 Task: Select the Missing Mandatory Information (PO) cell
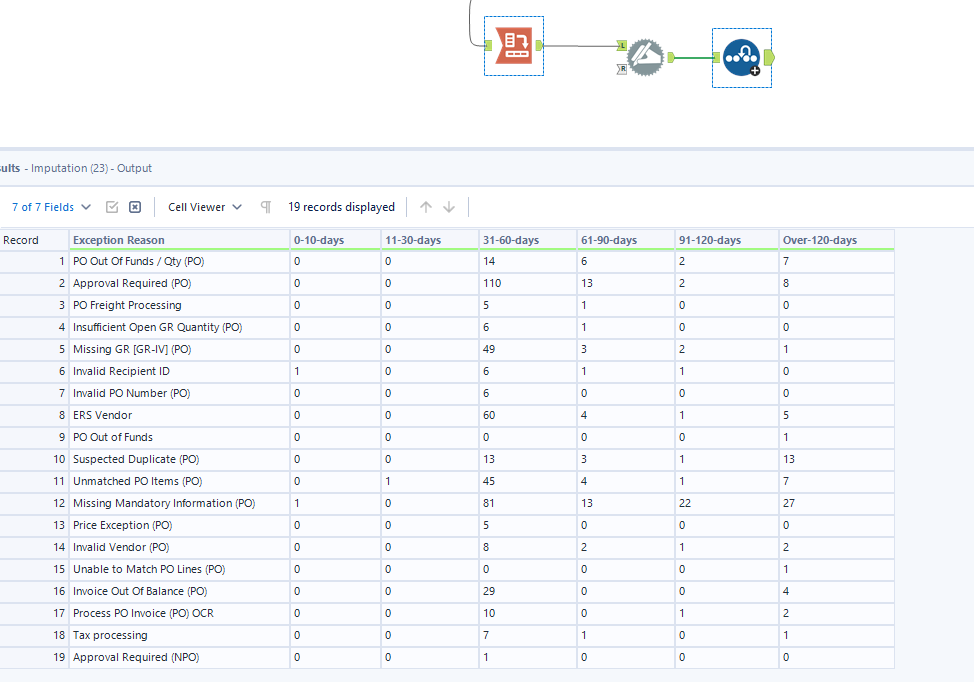164,503
